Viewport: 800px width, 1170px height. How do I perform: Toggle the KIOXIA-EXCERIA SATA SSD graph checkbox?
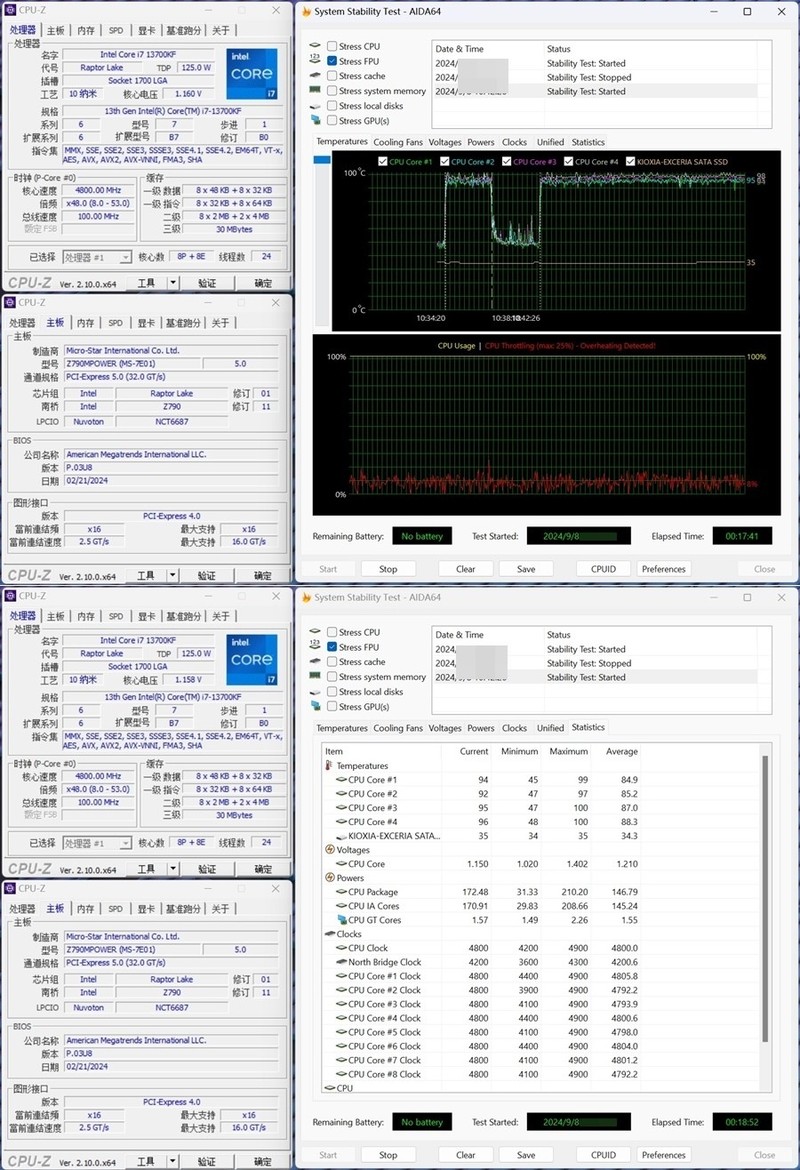tap(630, 162)
